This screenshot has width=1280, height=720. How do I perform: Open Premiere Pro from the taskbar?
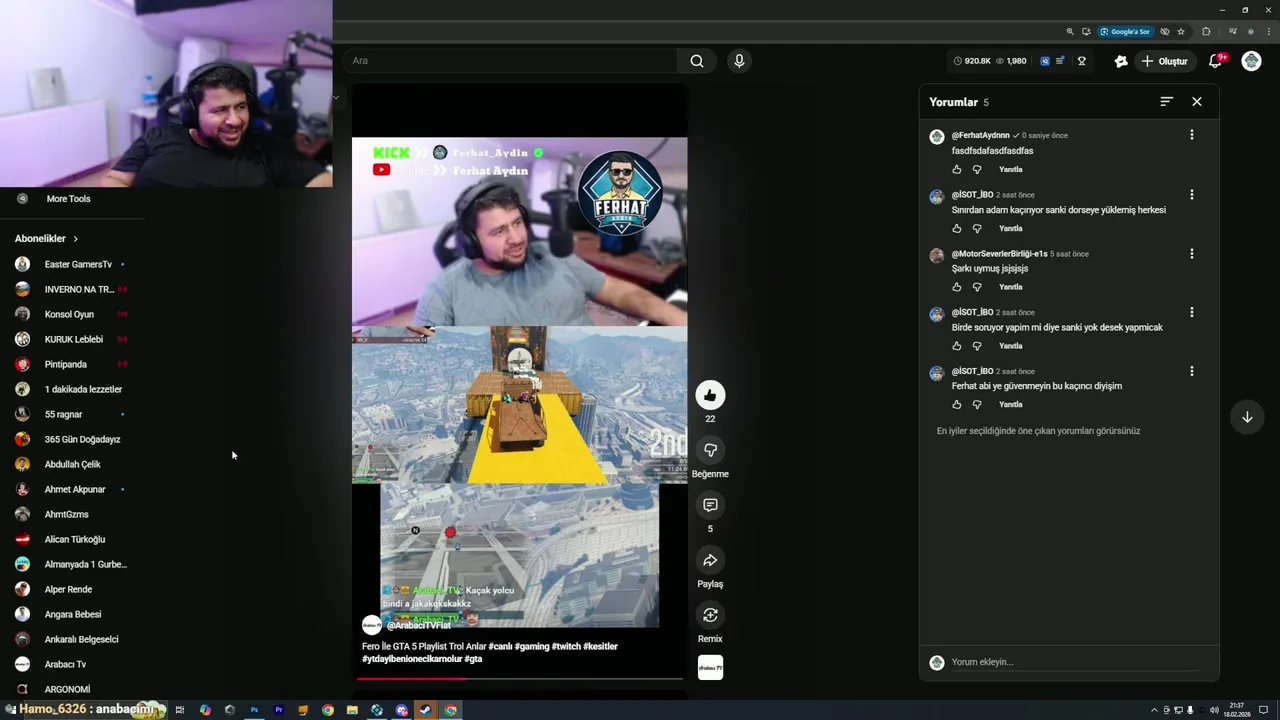point(278,710)
